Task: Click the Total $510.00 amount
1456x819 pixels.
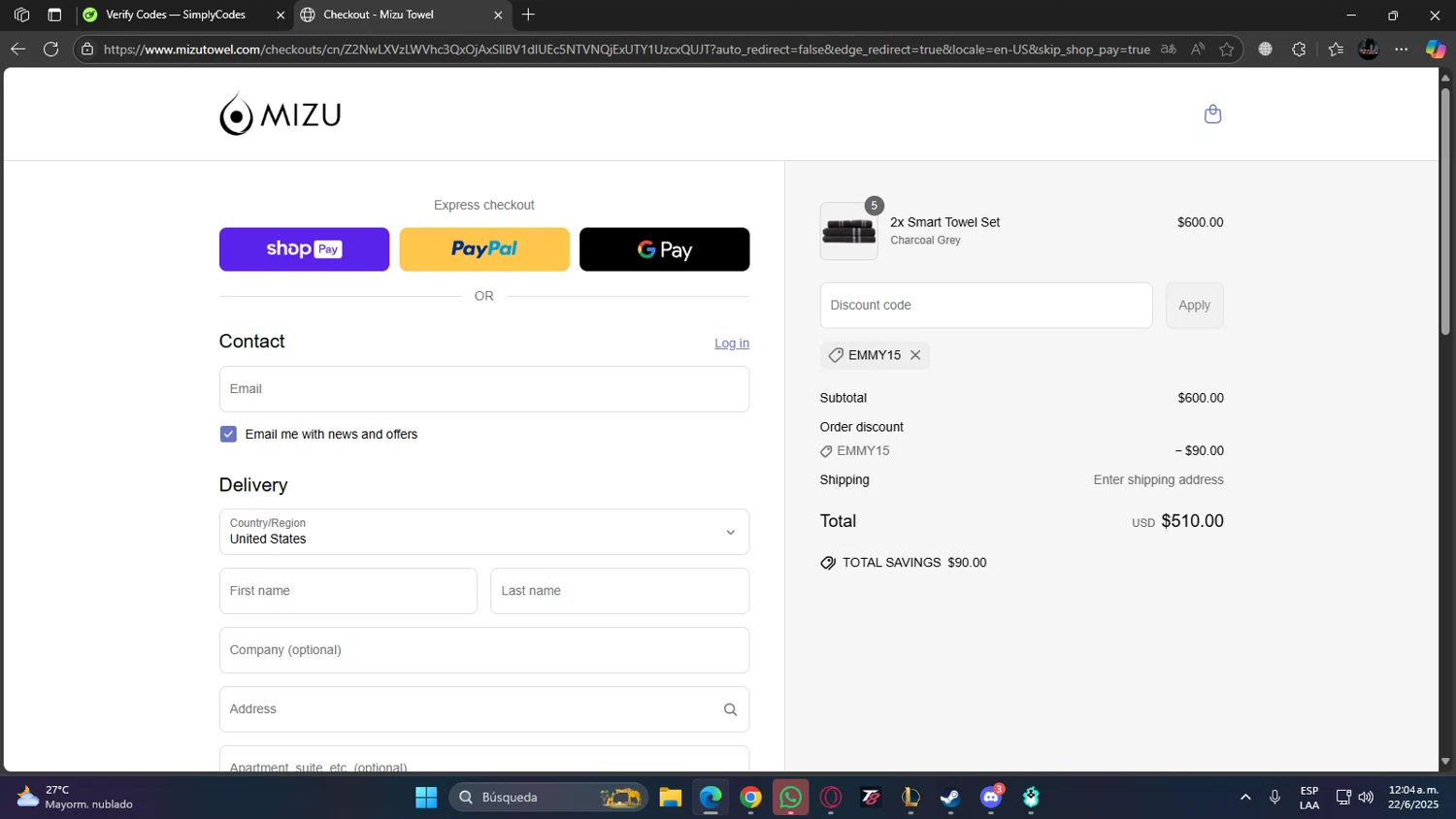Action: coord(1193,521)
